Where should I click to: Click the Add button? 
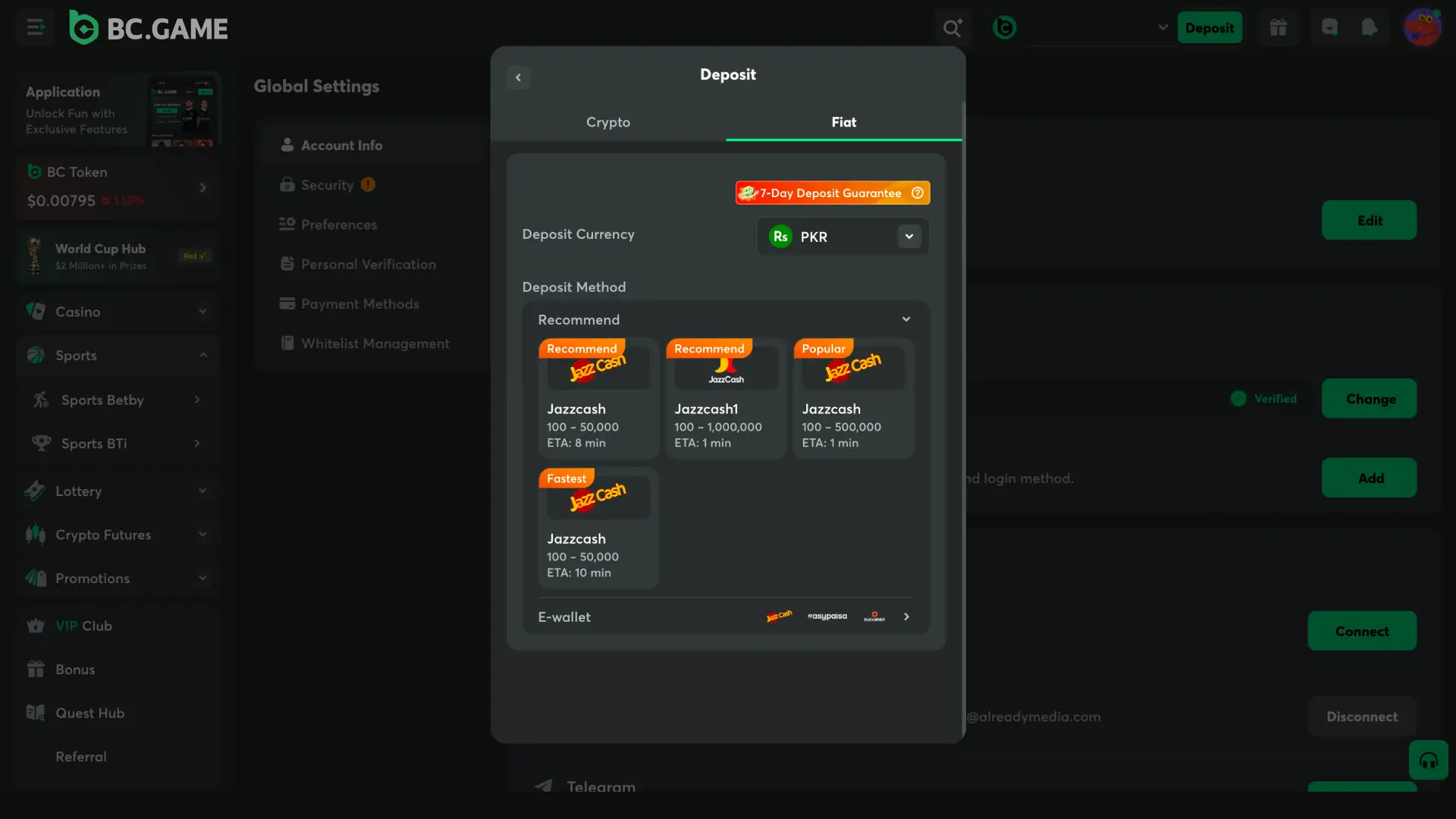pos(1369,478)
